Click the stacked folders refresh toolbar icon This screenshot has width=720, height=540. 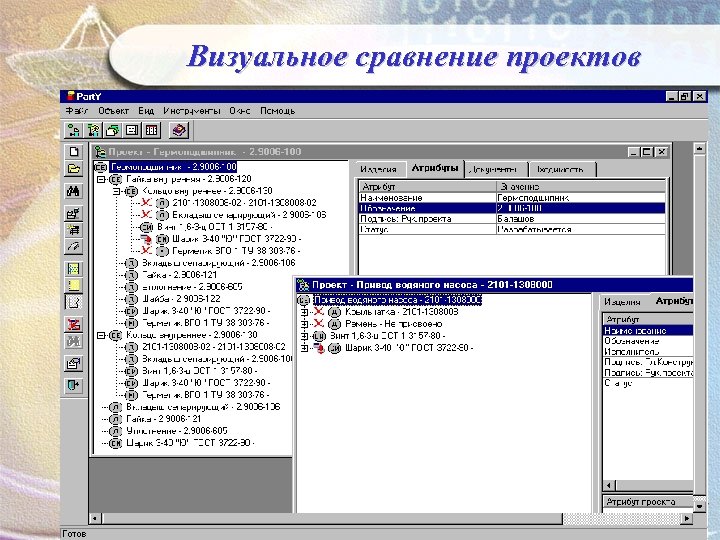(112, 131)
